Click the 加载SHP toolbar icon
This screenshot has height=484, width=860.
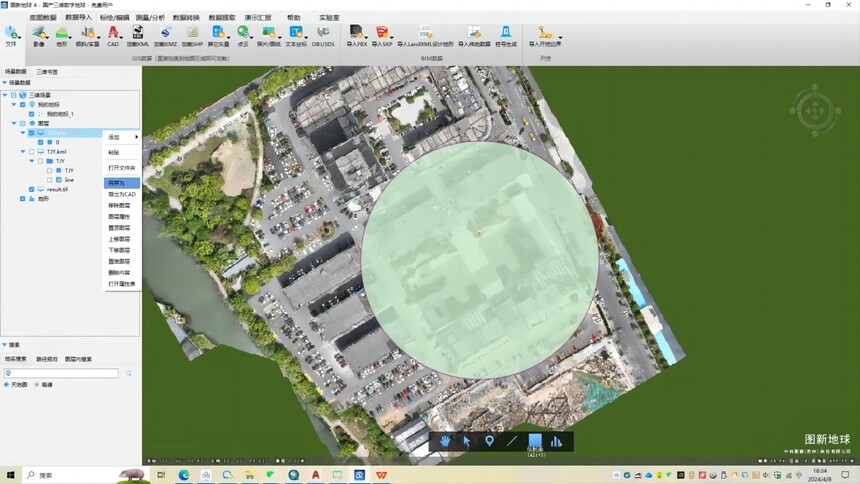pyautogui.click(x=193, y=36)
